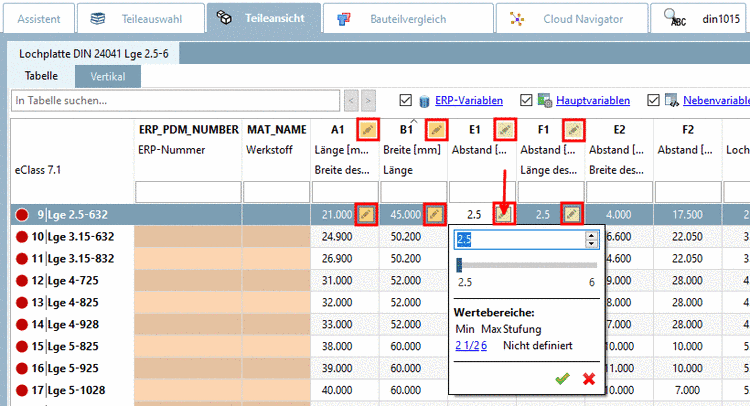This screenshot has height=406, width=750.
Task: Click the search ABC magnifier icon
Action: click(674, 18)
